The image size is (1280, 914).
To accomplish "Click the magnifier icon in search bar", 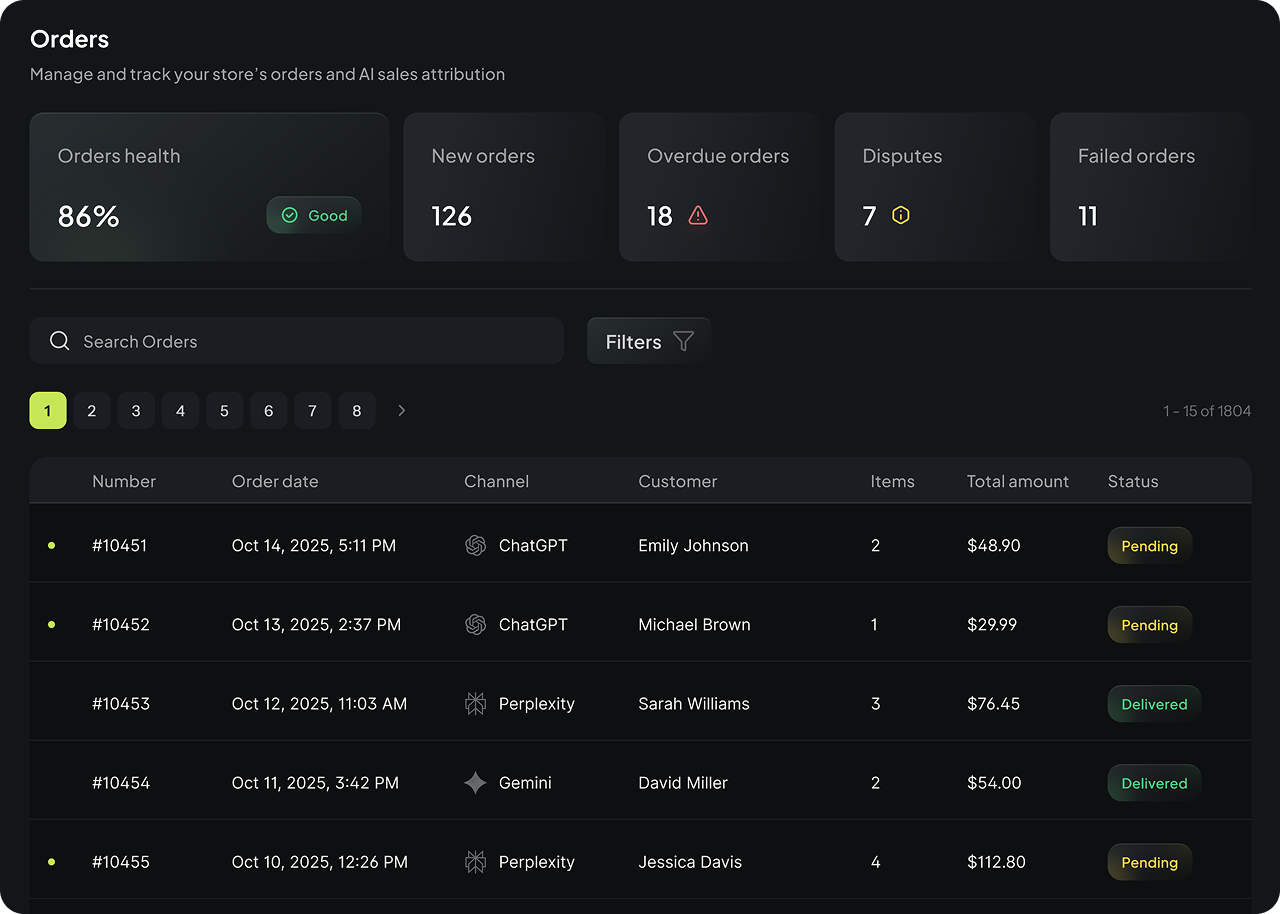I will (60, 341).
